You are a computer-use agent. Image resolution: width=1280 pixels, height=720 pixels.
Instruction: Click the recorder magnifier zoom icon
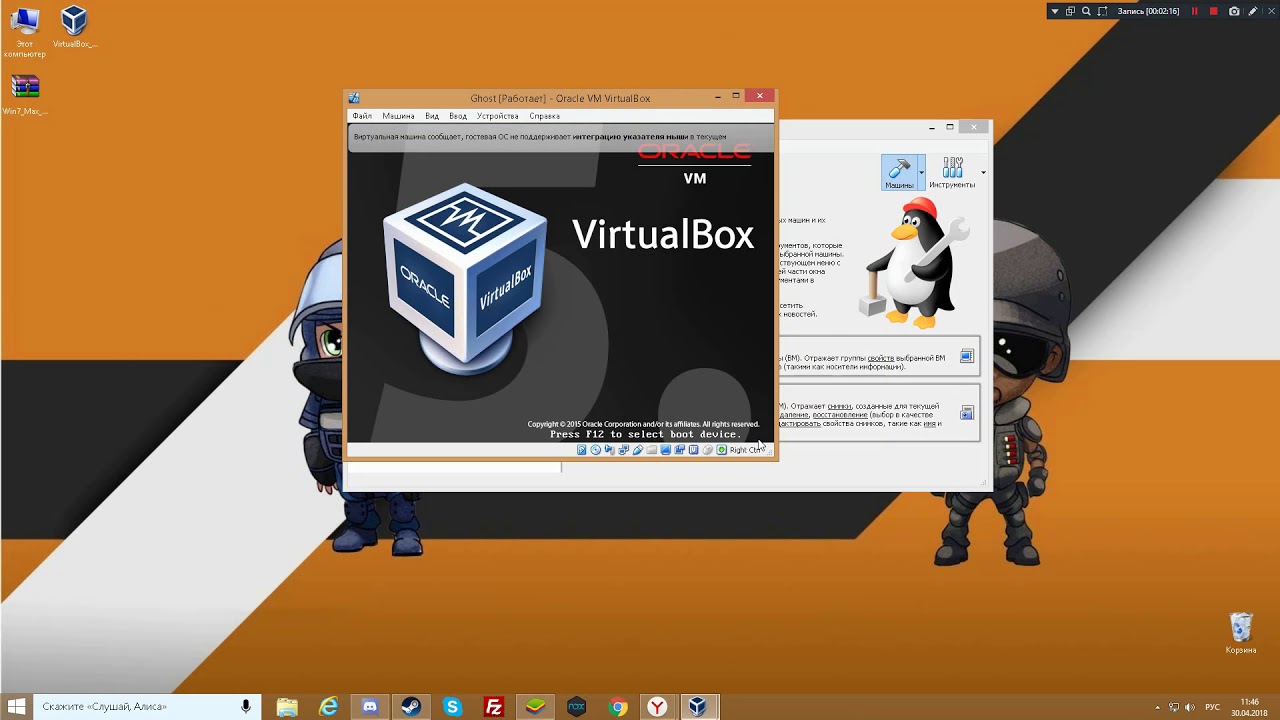click(x=1086, y=11)
